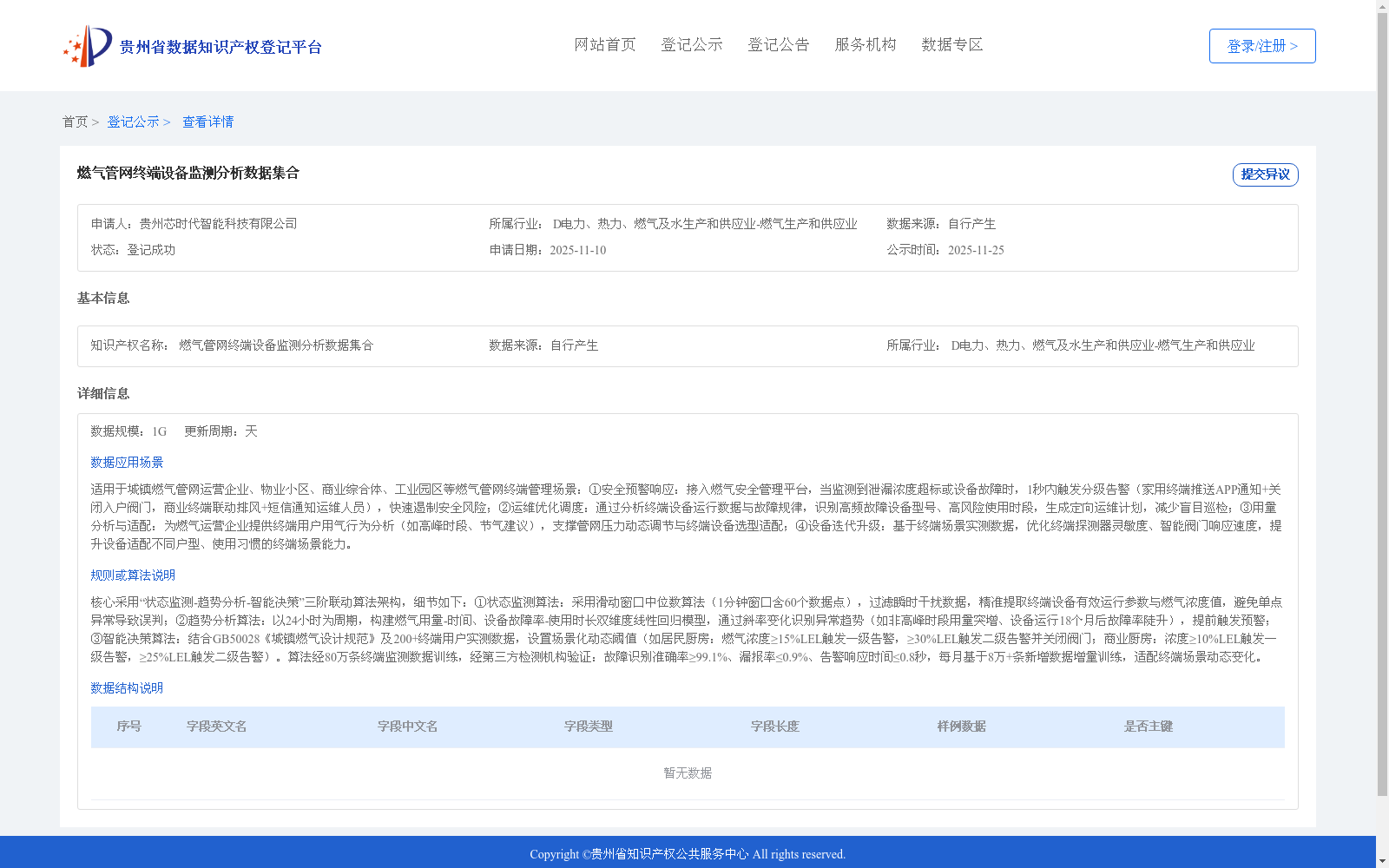The width and height of the screenshot is (1389, 868).
Task: Select the 数据专区 nav item
Action: click(x=952, y=44)
